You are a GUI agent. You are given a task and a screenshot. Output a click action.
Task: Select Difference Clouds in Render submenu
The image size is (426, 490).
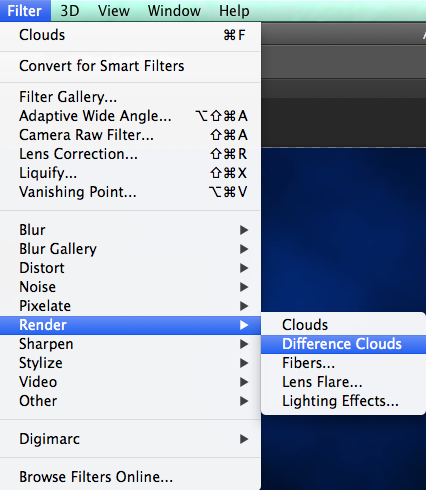343,344
